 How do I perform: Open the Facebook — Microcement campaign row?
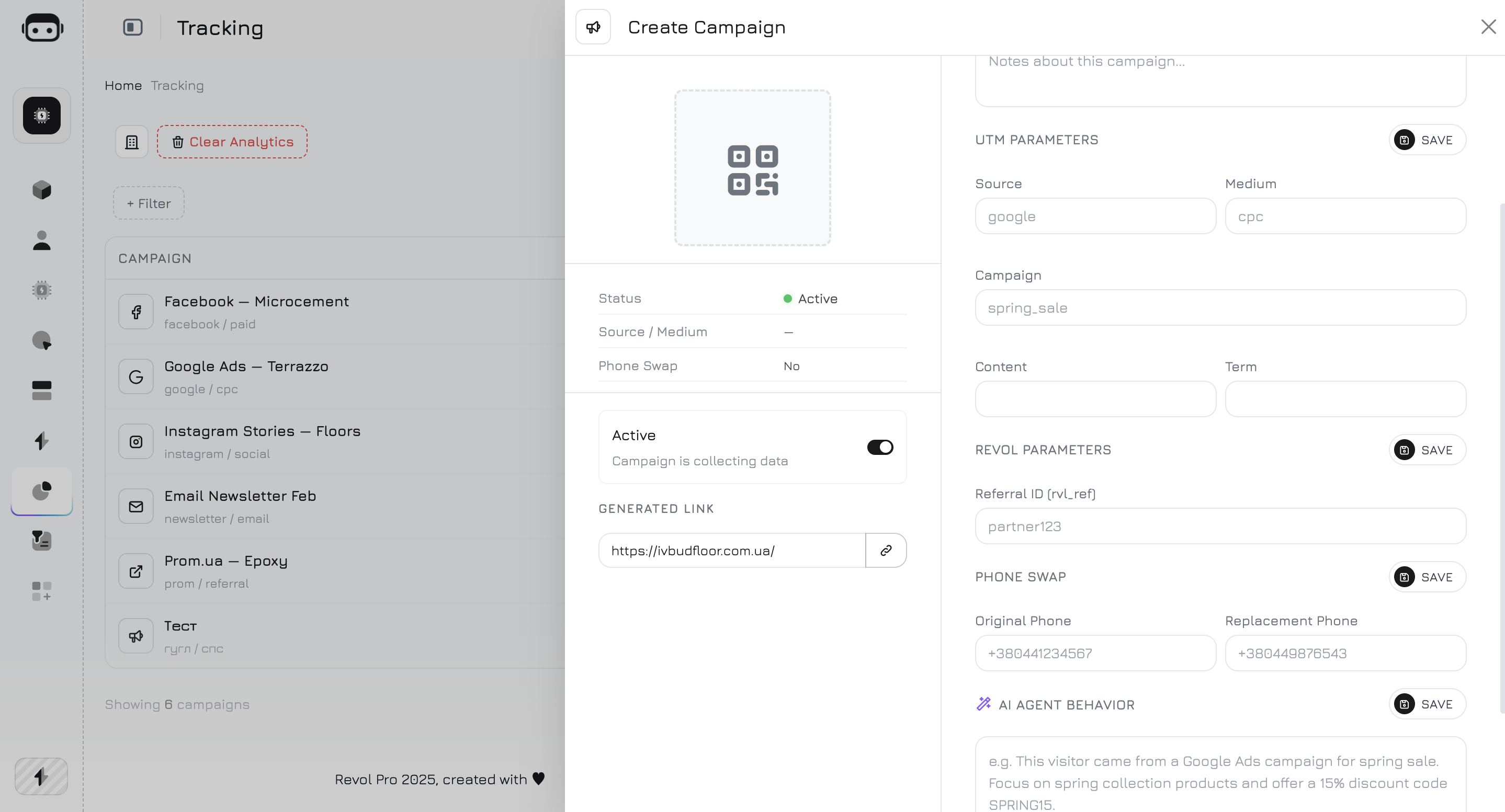coord(256,311)
